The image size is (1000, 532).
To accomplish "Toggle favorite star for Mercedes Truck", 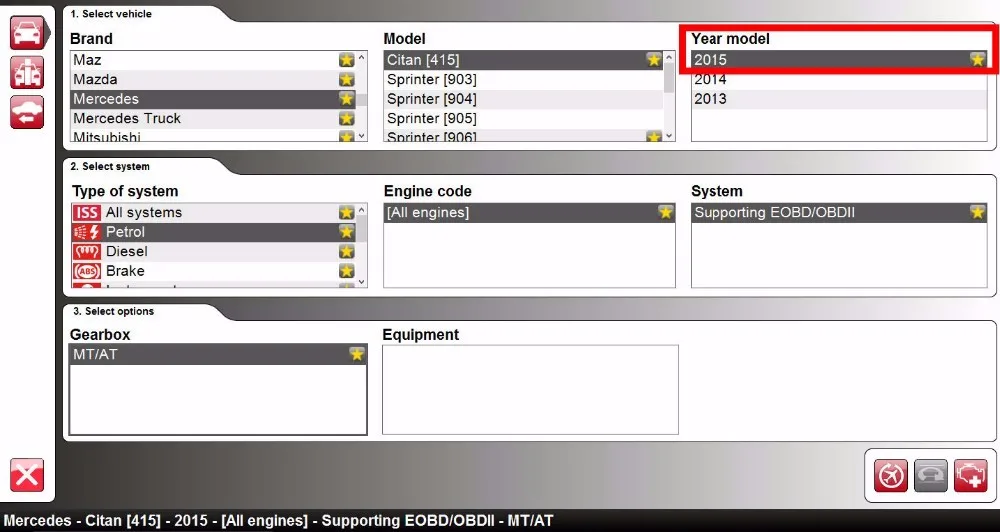I will (346, 119).
